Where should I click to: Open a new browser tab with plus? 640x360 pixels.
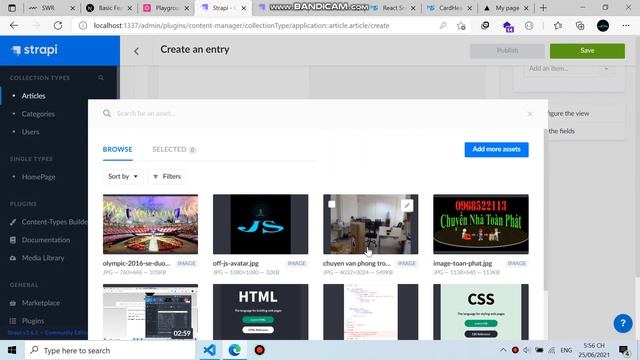(543, 8)
